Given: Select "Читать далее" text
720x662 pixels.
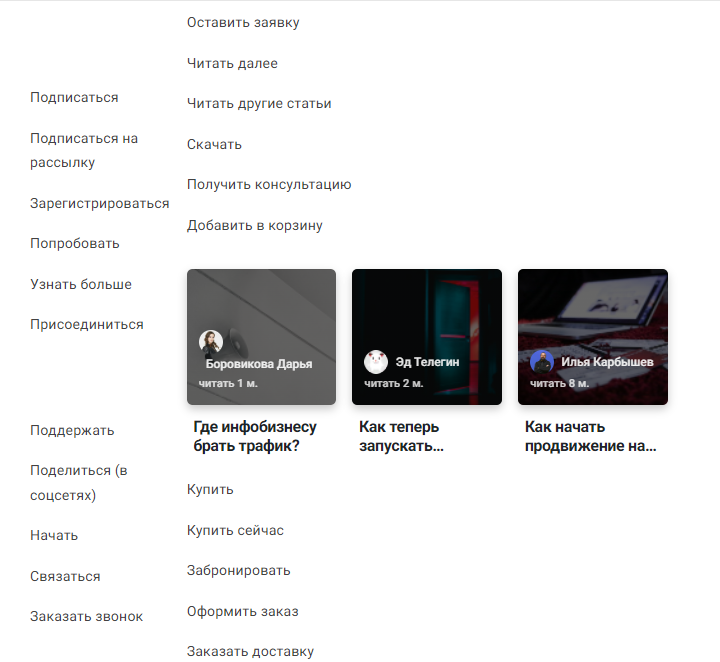Looking at the screenshot, I should 232,63.
